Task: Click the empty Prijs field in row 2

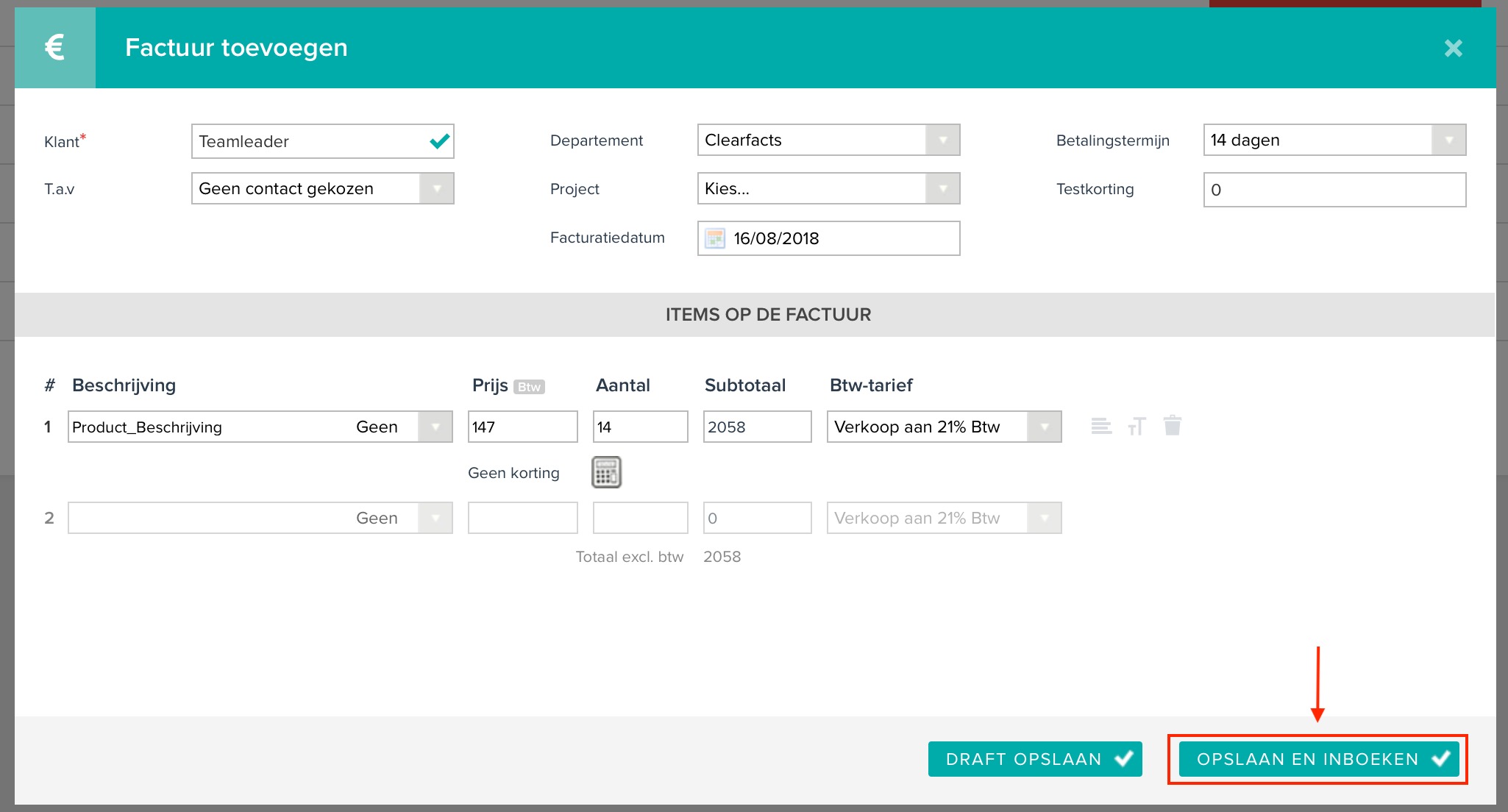Action: click(x=522, y=518)
